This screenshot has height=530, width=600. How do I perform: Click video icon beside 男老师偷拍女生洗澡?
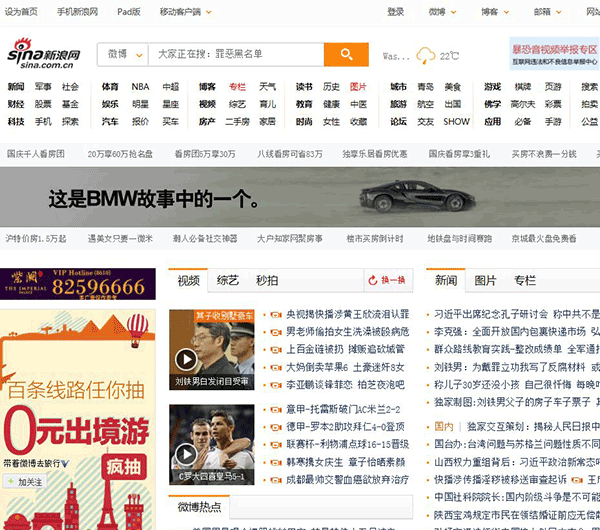coord(276,332)
